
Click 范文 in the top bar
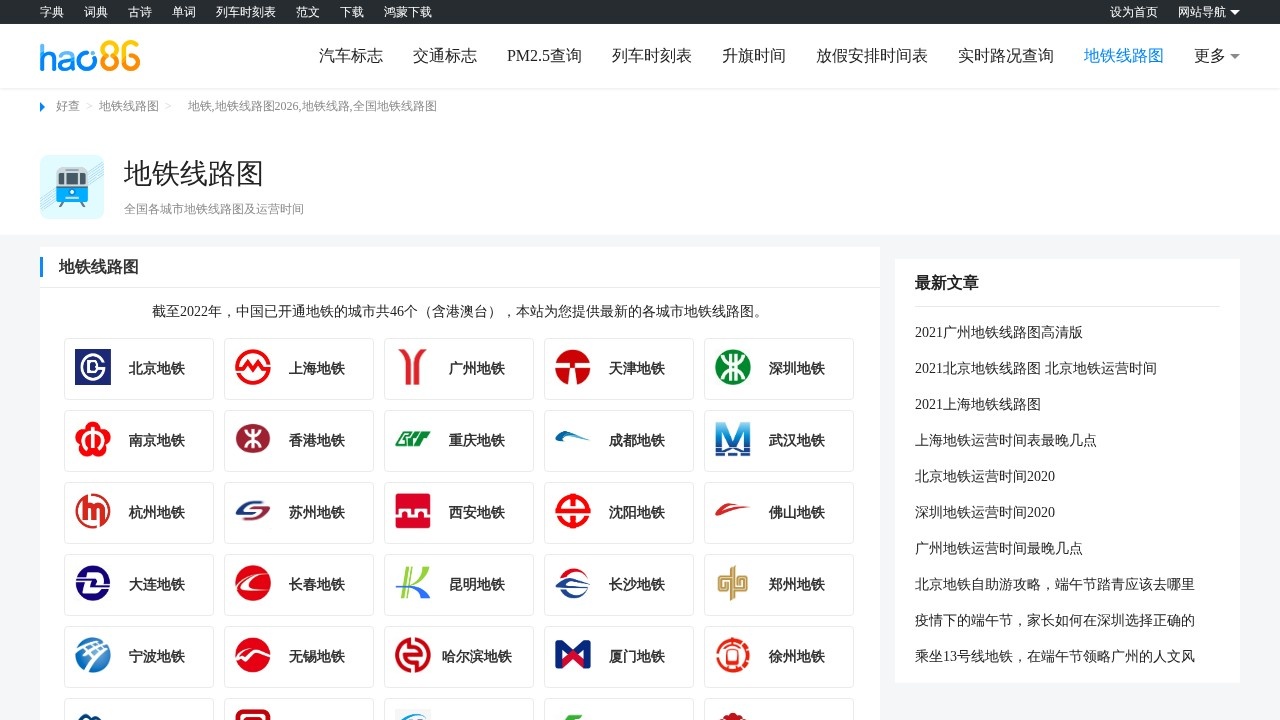point(308,12)
